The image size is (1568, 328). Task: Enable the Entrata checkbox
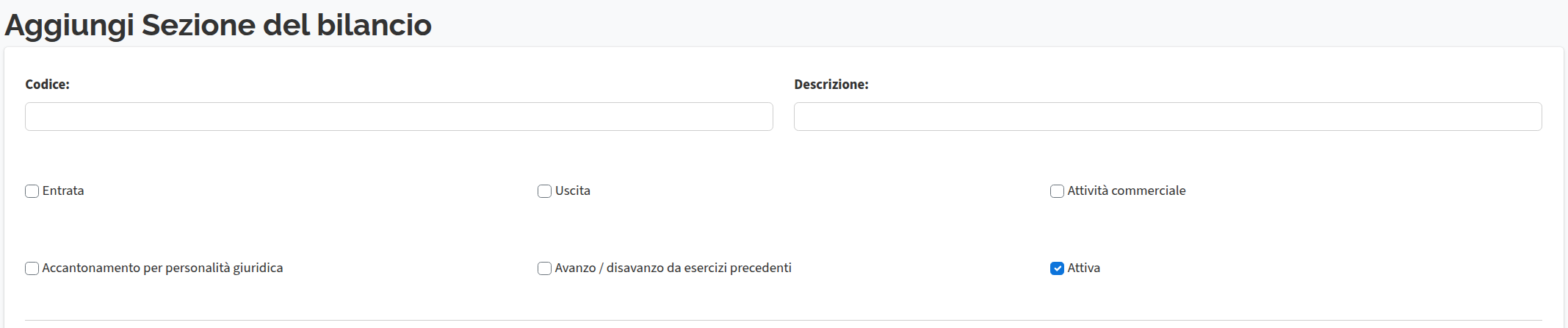click(x=32, y=191)
